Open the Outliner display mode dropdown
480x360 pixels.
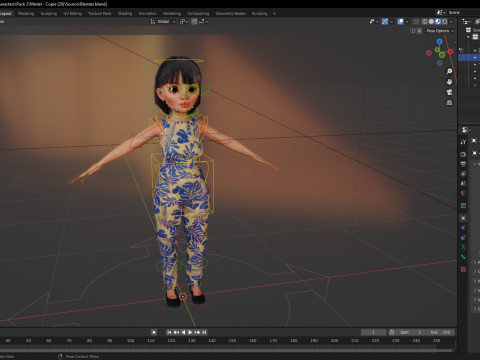pyautogui.click(x=466, y=21)
